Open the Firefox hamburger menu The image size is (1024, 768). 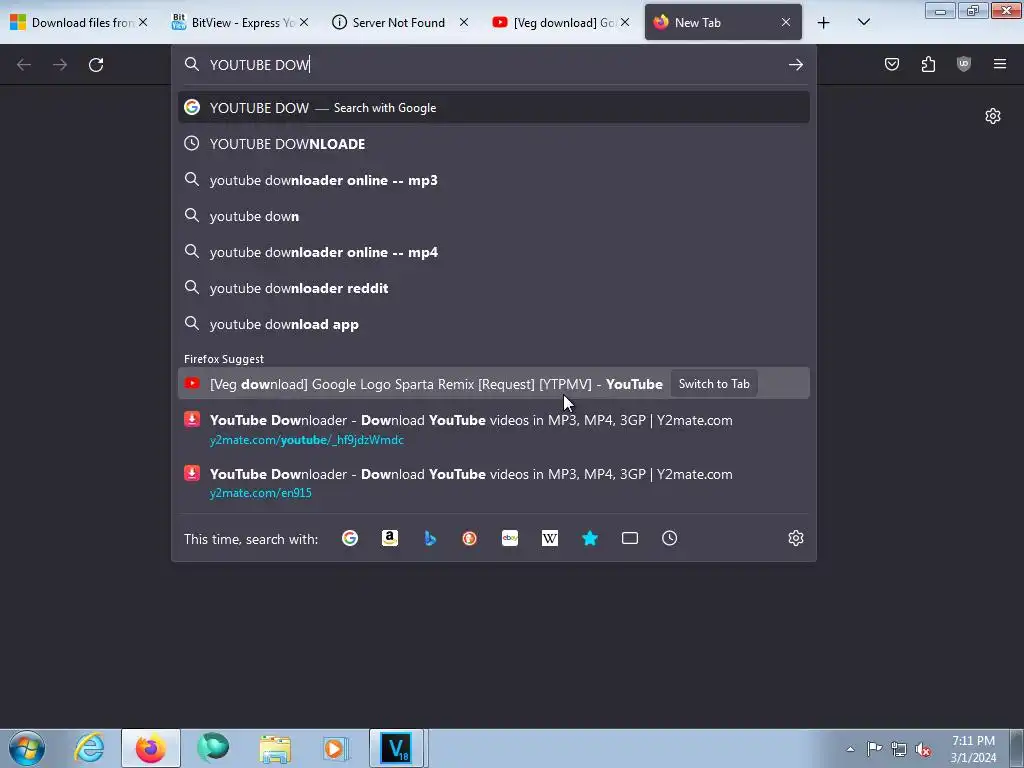[x=1000, y=64]
